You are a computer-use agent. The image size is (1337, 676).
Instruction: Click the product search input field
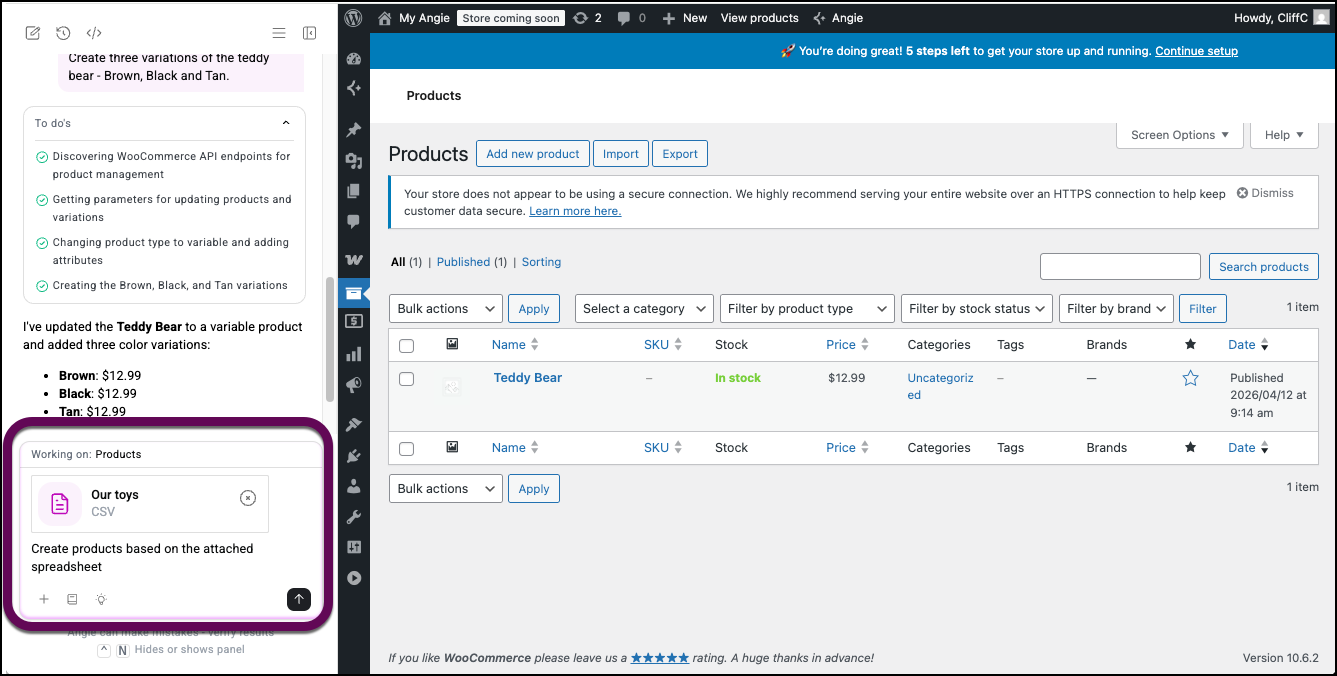point(1119,266)
